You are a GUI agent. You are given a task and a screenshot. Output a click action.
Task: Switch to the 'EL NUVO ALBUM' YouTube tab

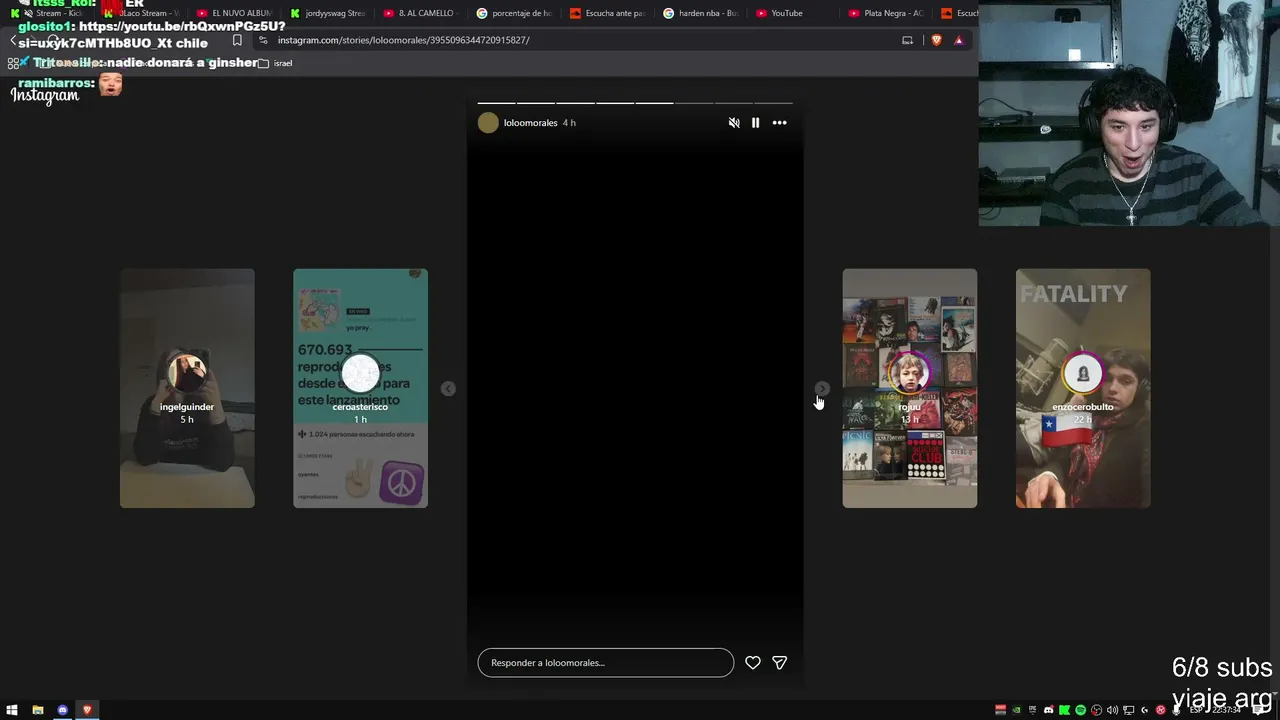click(234, 13)
